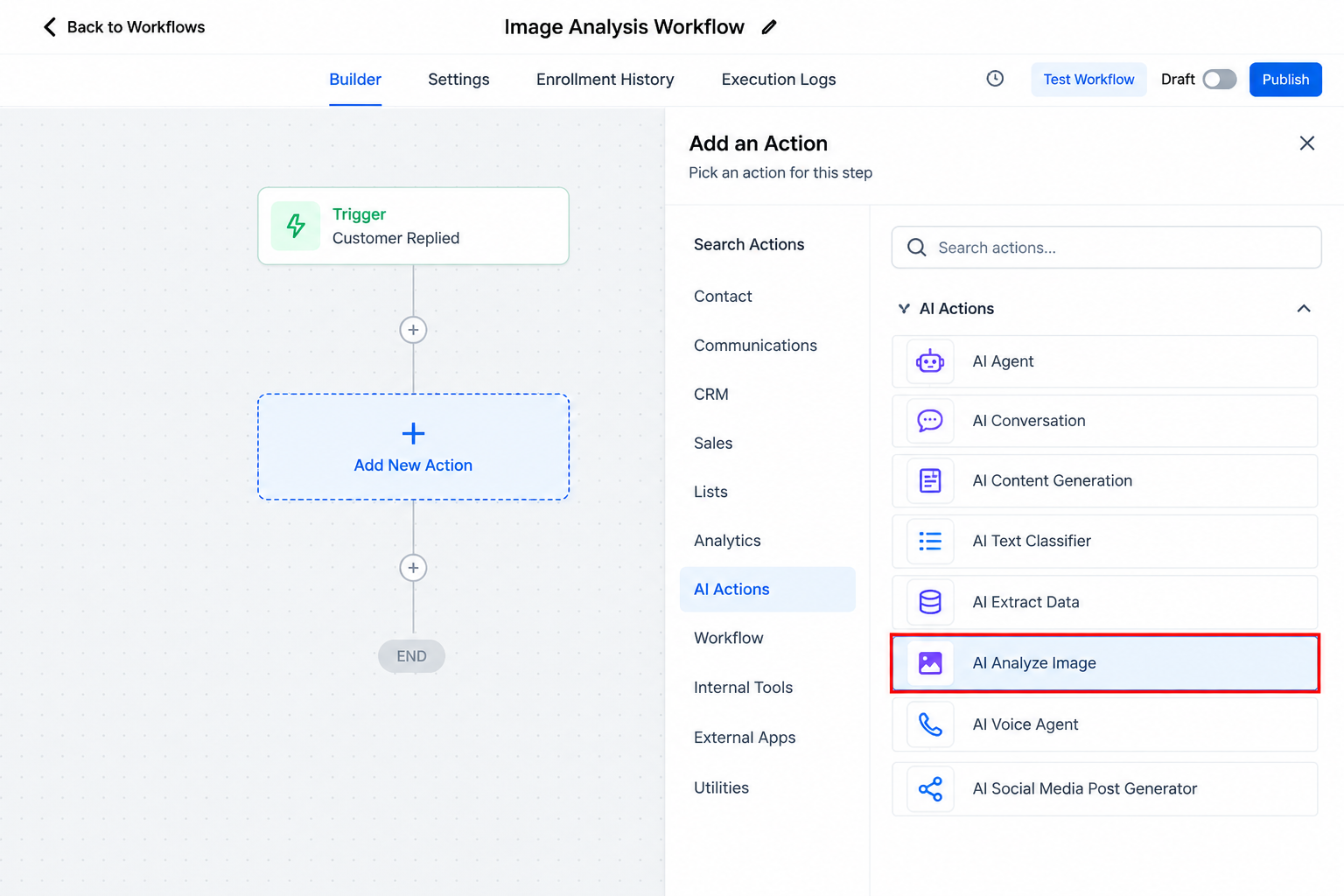Select the Utilities action category
1344x896 pixels.
click(x=721, y=787)
